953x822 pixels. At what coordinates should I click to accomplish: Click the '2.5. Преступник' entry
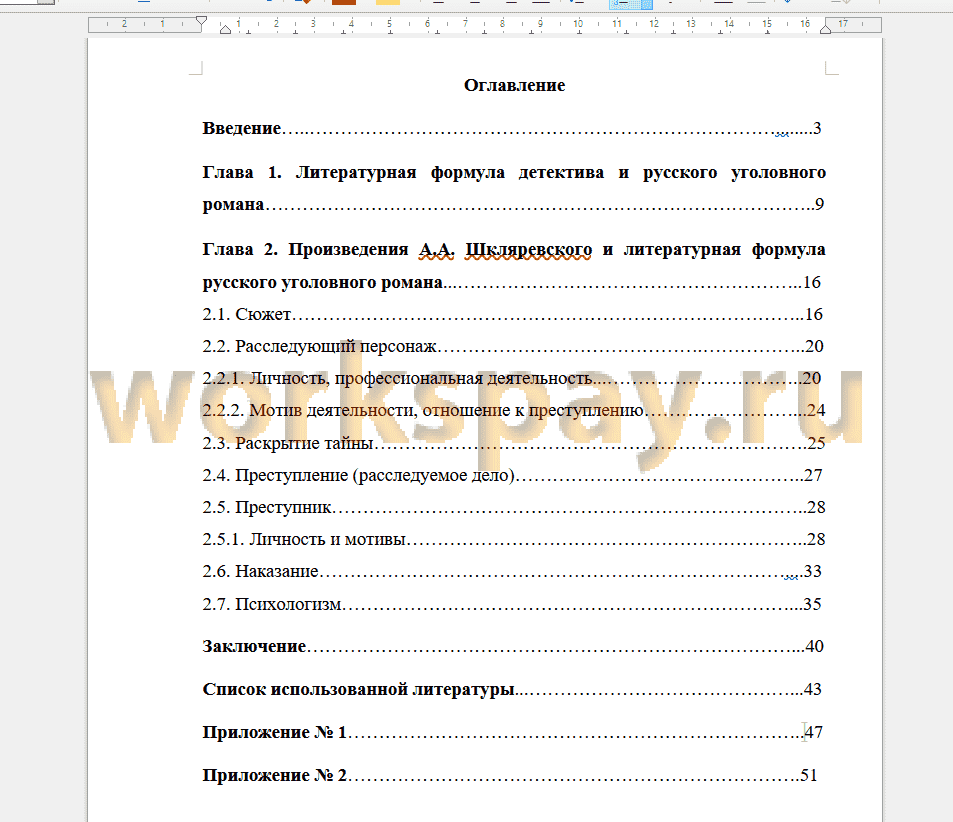coord(514,507)
